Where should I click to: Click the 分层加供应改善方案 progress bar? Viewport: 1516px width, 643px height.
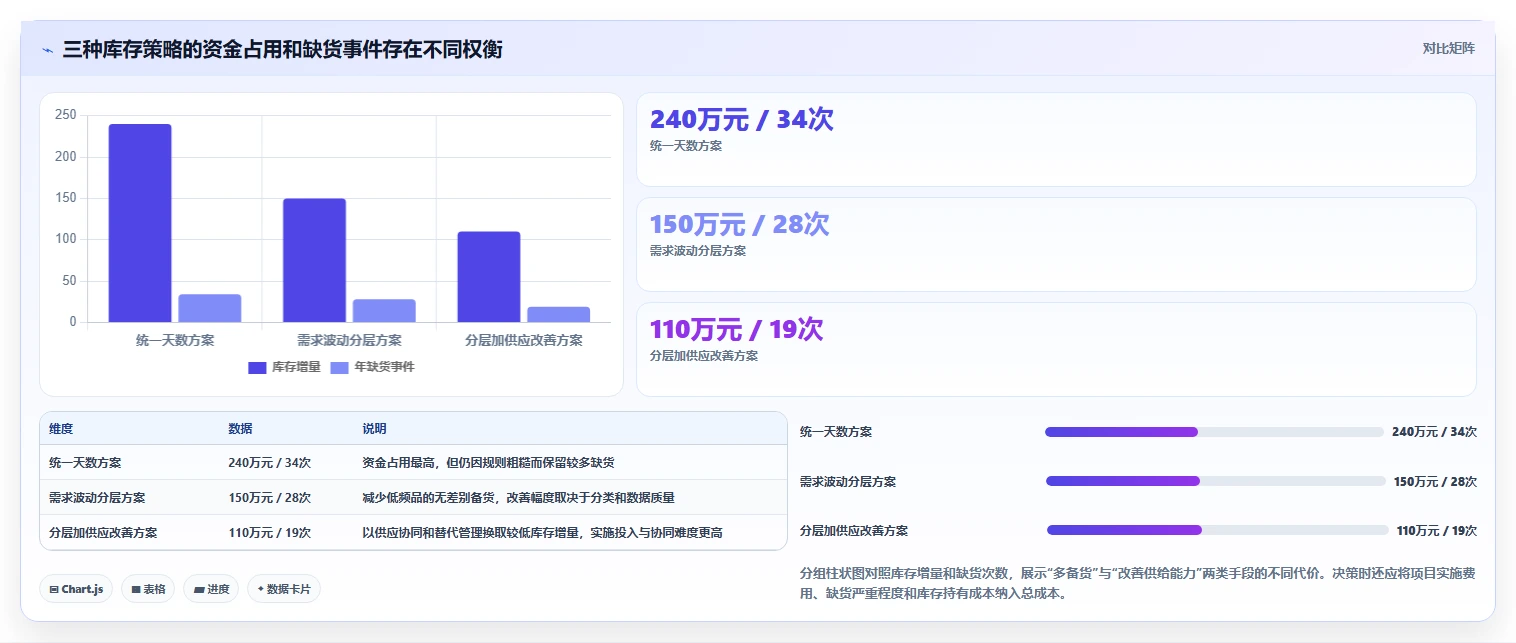(x=1218, y=530)
